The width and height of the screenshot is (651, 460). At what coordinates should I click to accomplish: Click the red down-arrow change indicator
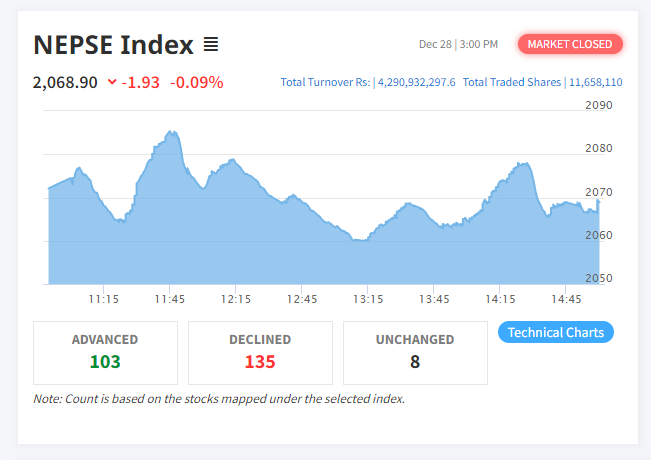tap(112, 82)
